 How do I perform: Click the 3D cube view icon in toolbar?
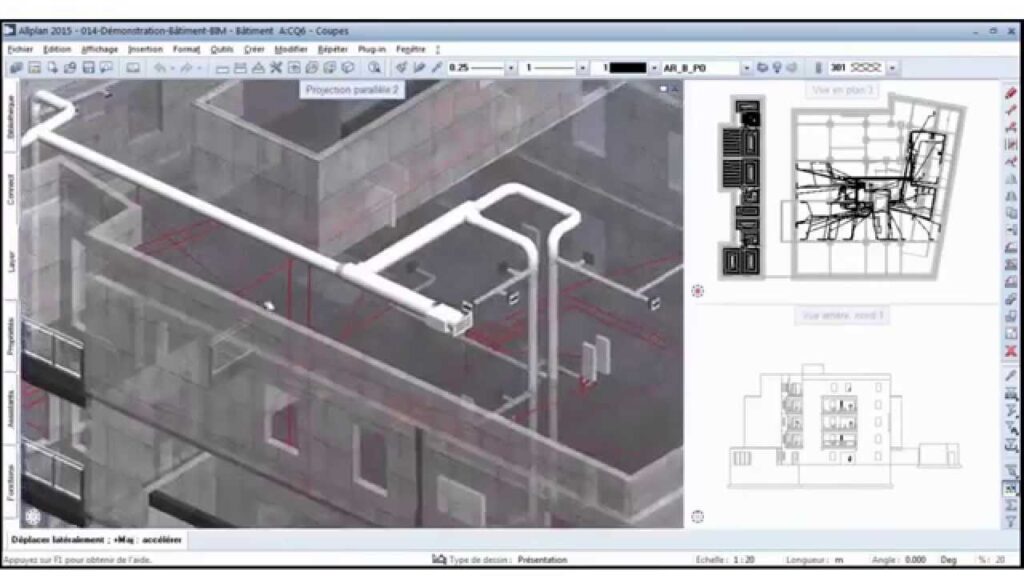coord(347,68)
